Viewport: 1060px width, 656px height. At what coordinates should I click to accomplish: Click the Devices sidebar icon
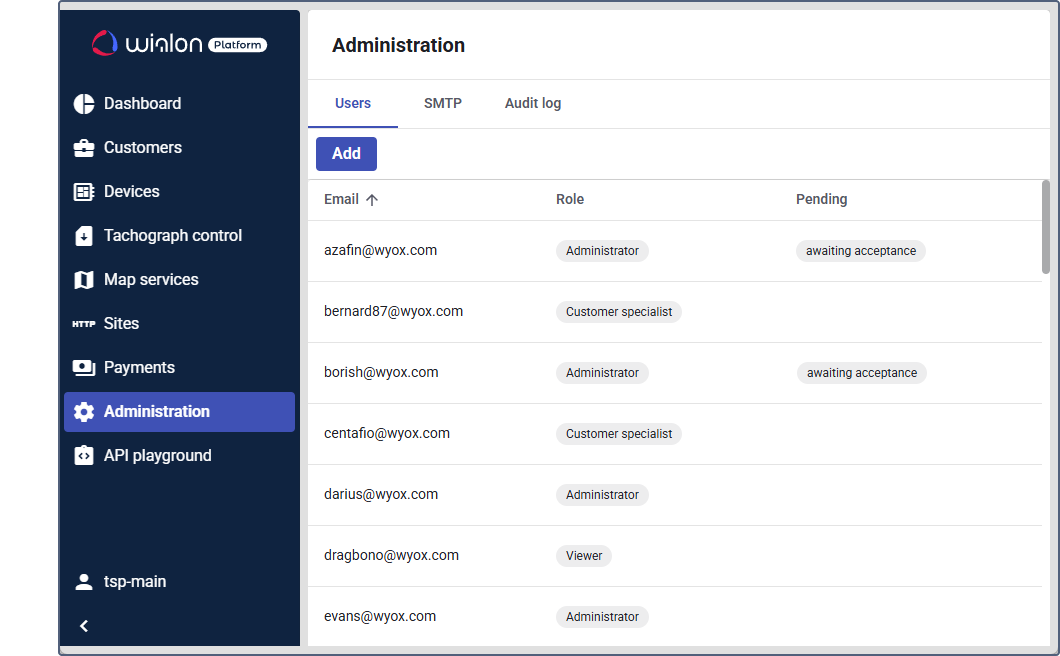click(84, 192)
